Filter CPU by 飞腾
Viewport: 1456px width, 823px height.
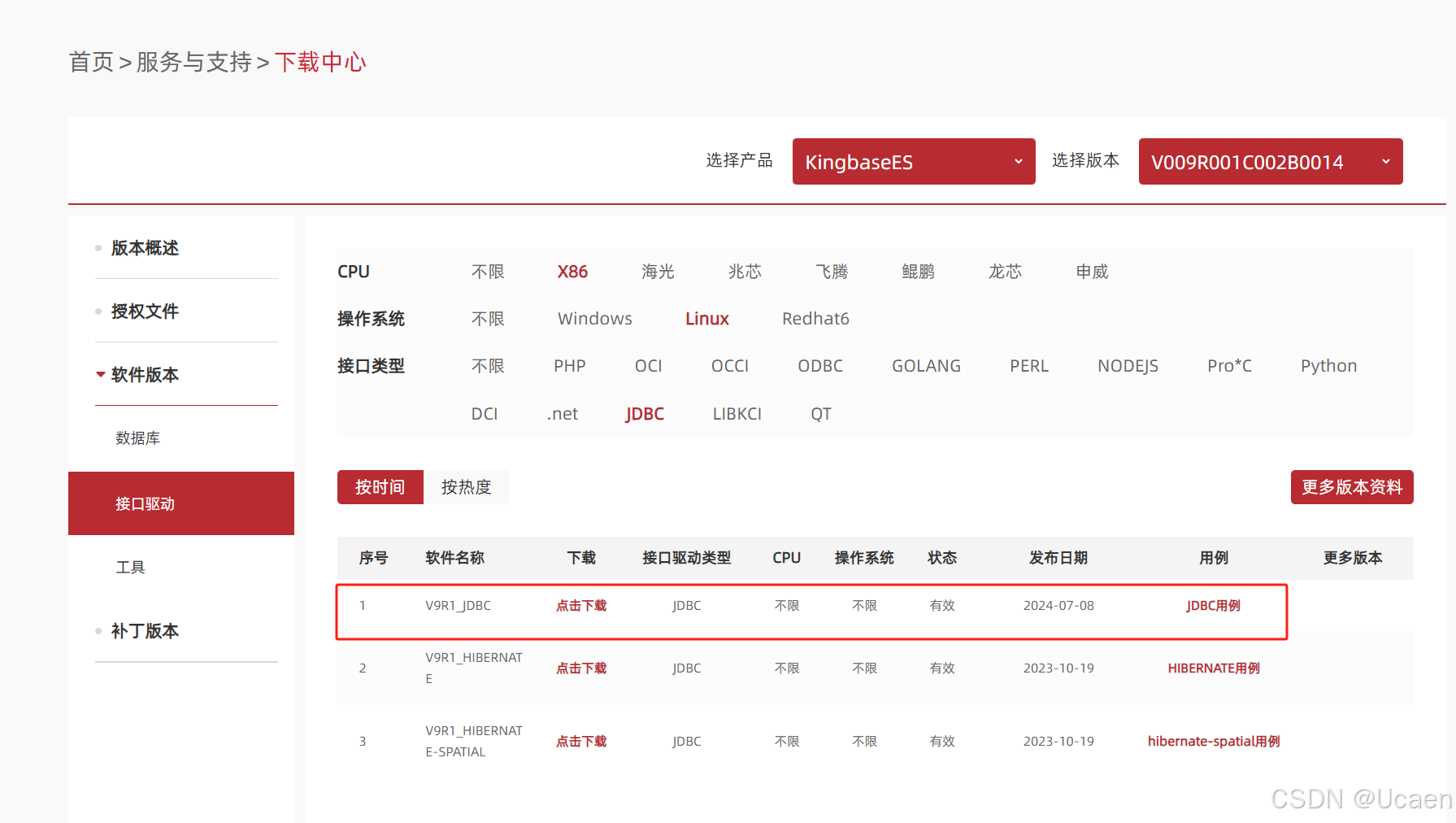click(832, 272)
